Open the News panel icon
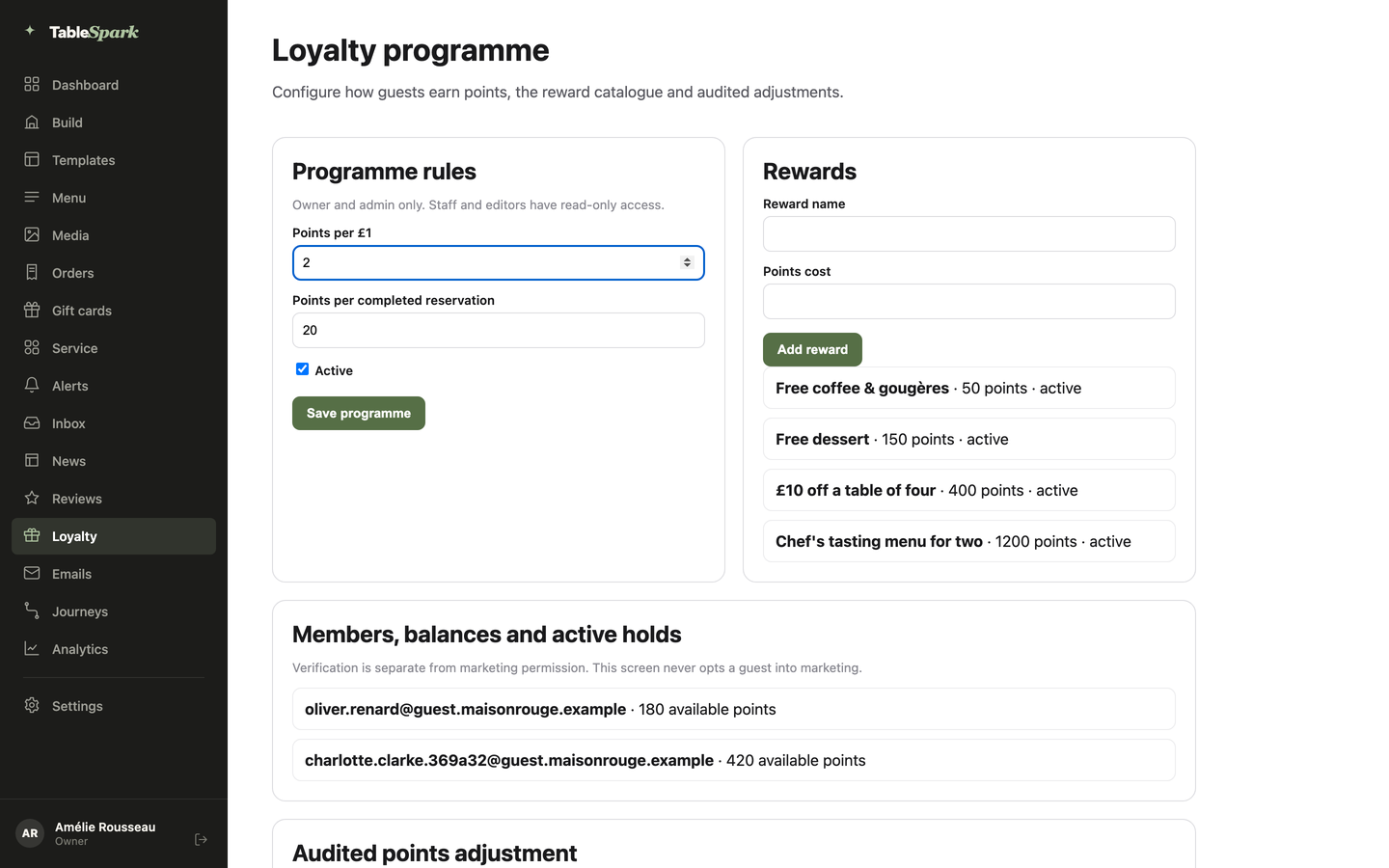 click(32, 461)
